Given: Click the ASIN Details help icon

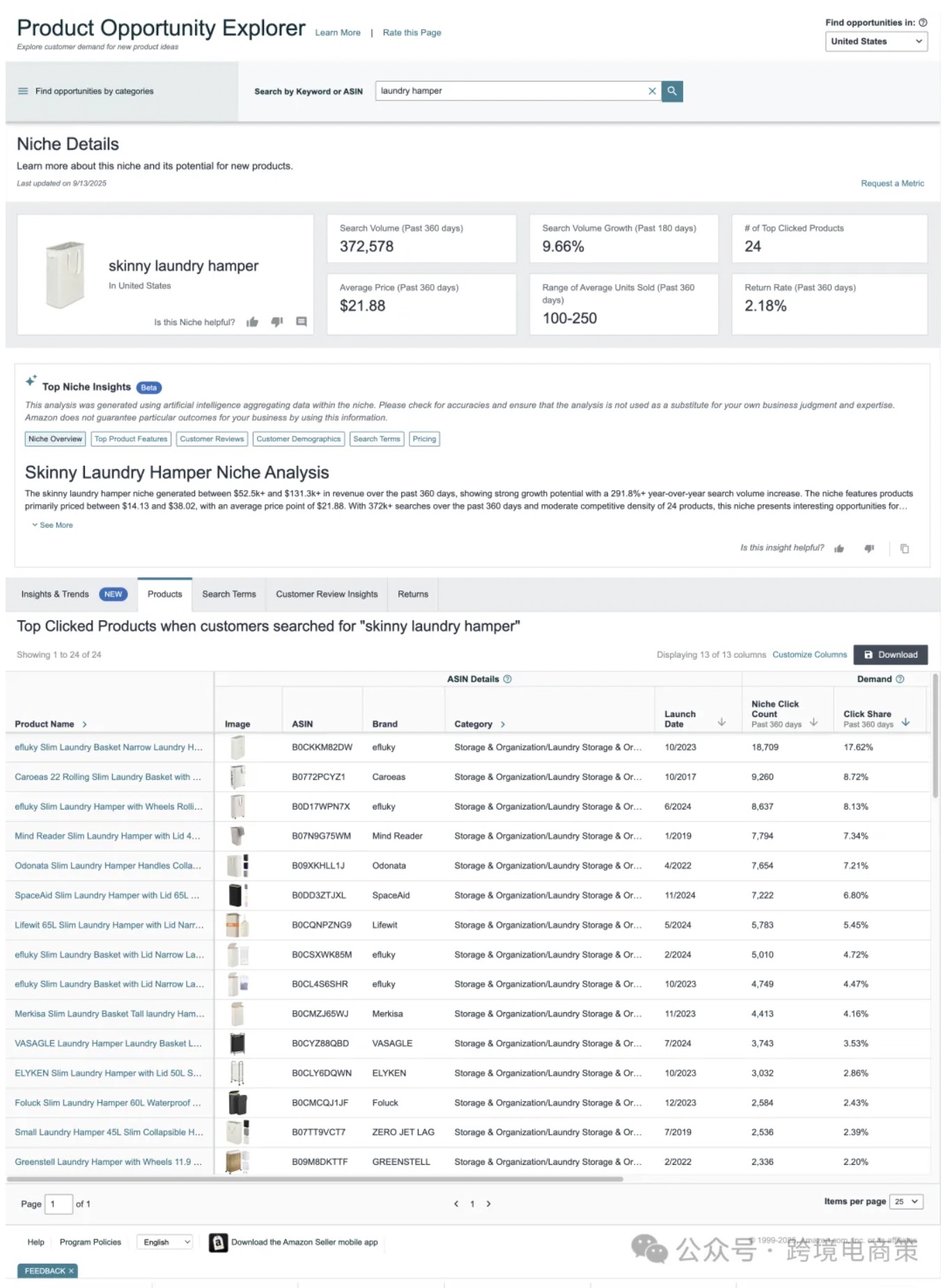Looking at the screenshot, I should click(507, 679).
